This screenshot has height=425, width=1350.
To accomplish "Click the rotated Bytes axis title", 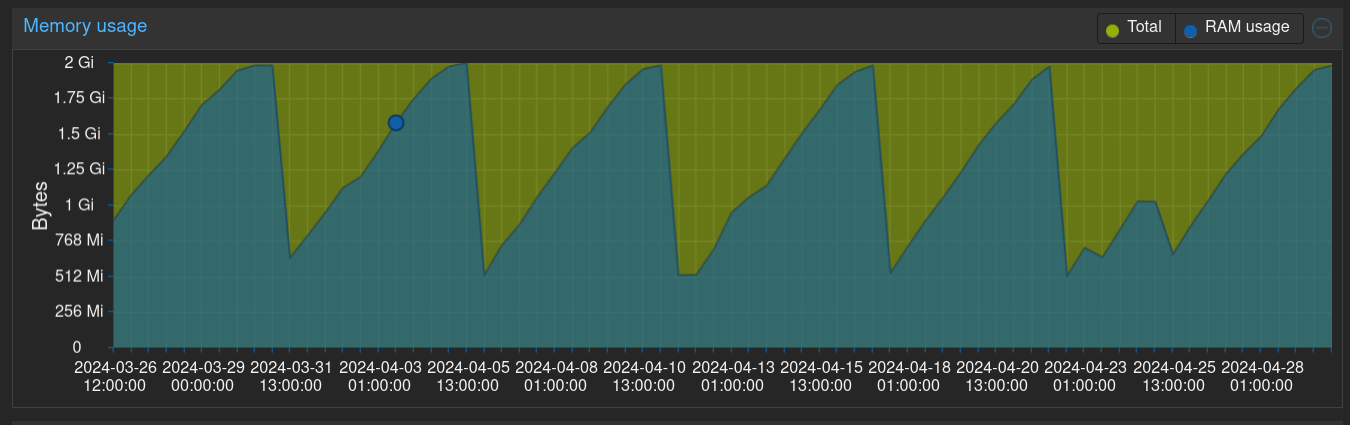I will pyautogui.click(x=40, y=206).
